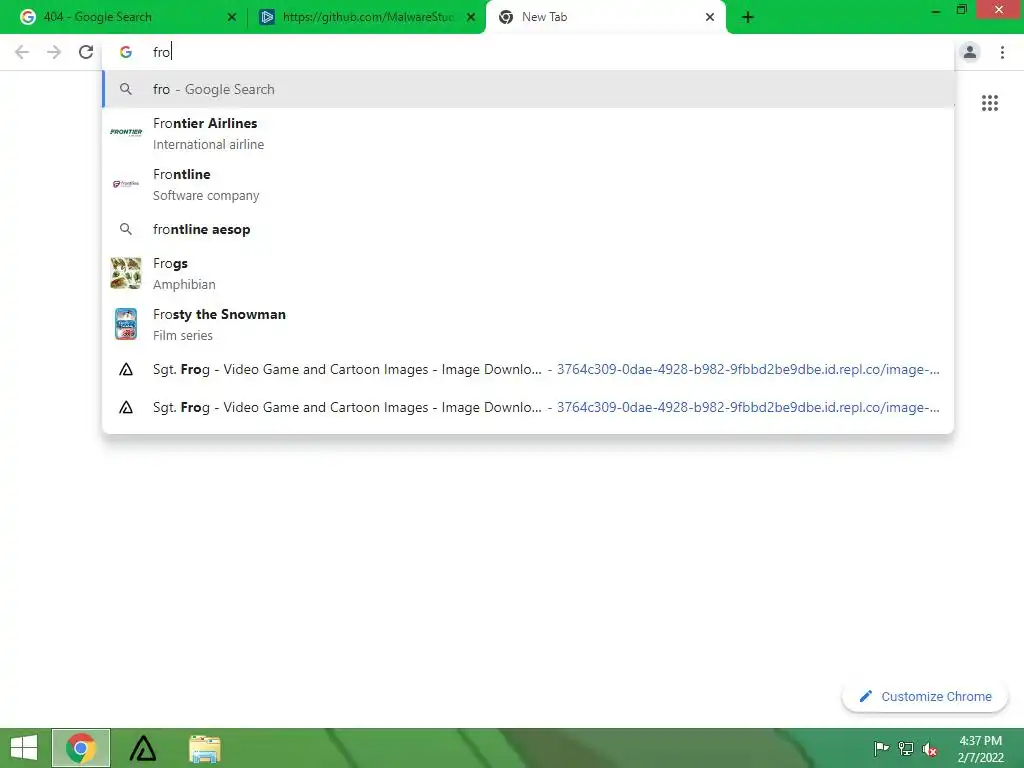
Task: Open the Google apps grid
Action: click(990, 103)
